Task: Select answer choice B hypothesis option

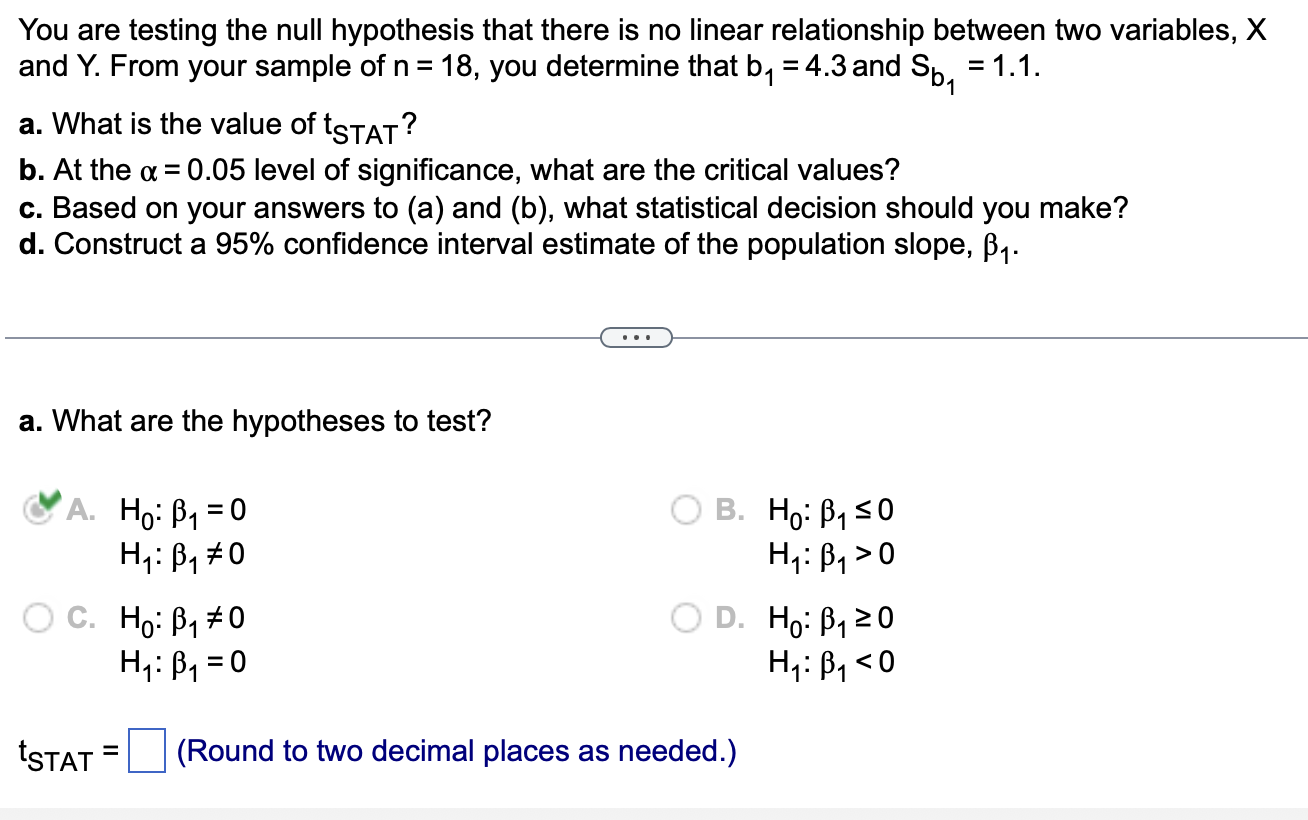Action: pos(687,511)
